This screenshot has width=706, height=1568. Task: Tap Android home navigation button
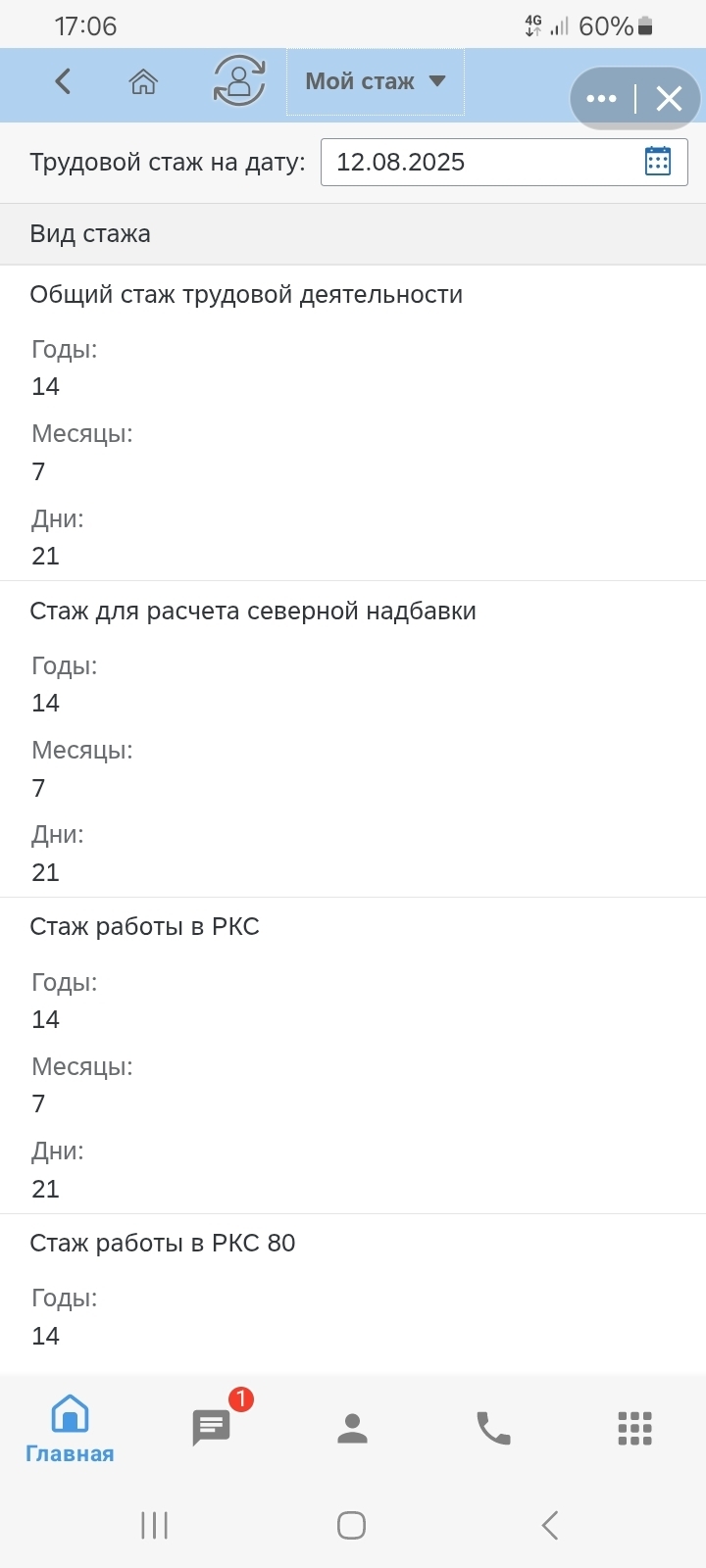pos(351,1525)
